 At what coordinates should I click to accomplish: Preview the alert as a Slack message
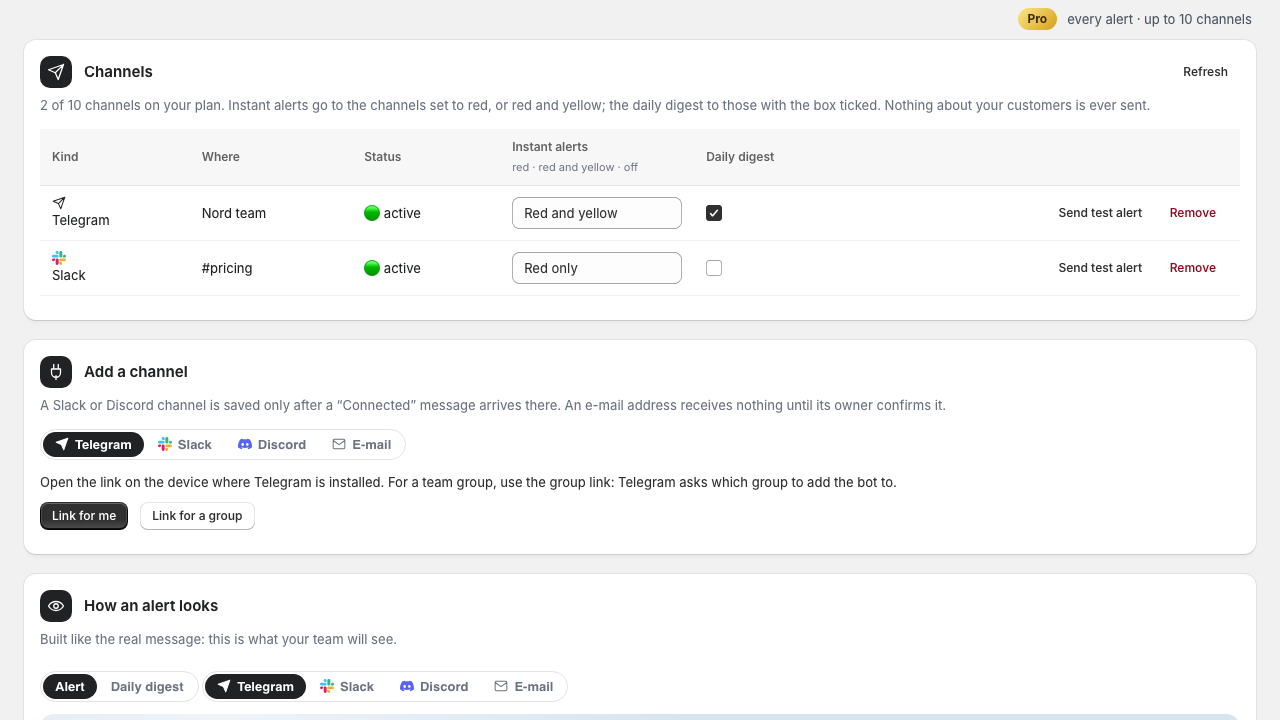click(347, 686)
